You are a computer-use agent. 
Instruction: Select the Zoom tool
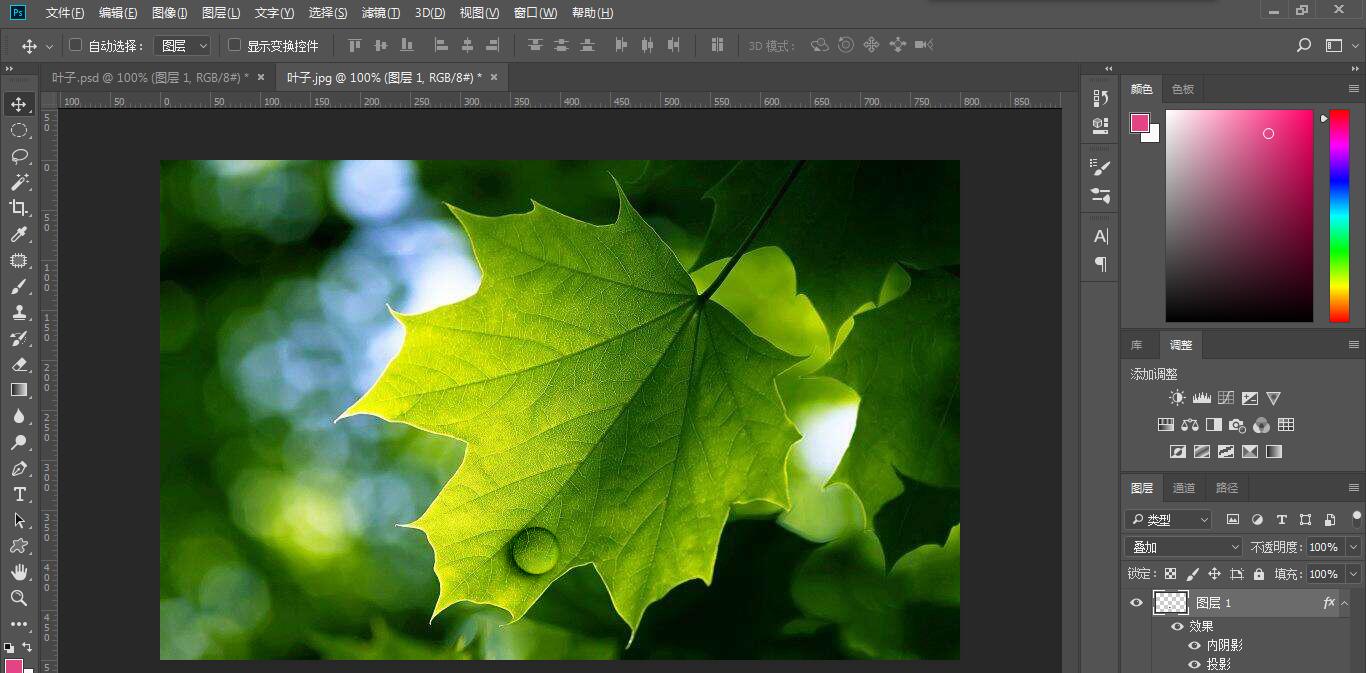[19, 598]
